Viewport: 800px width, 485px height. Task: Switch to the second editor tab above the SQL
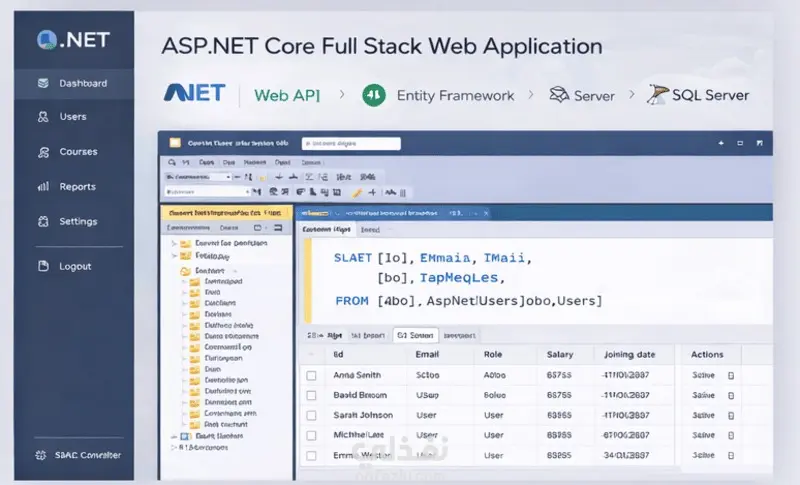click(370, 230)
